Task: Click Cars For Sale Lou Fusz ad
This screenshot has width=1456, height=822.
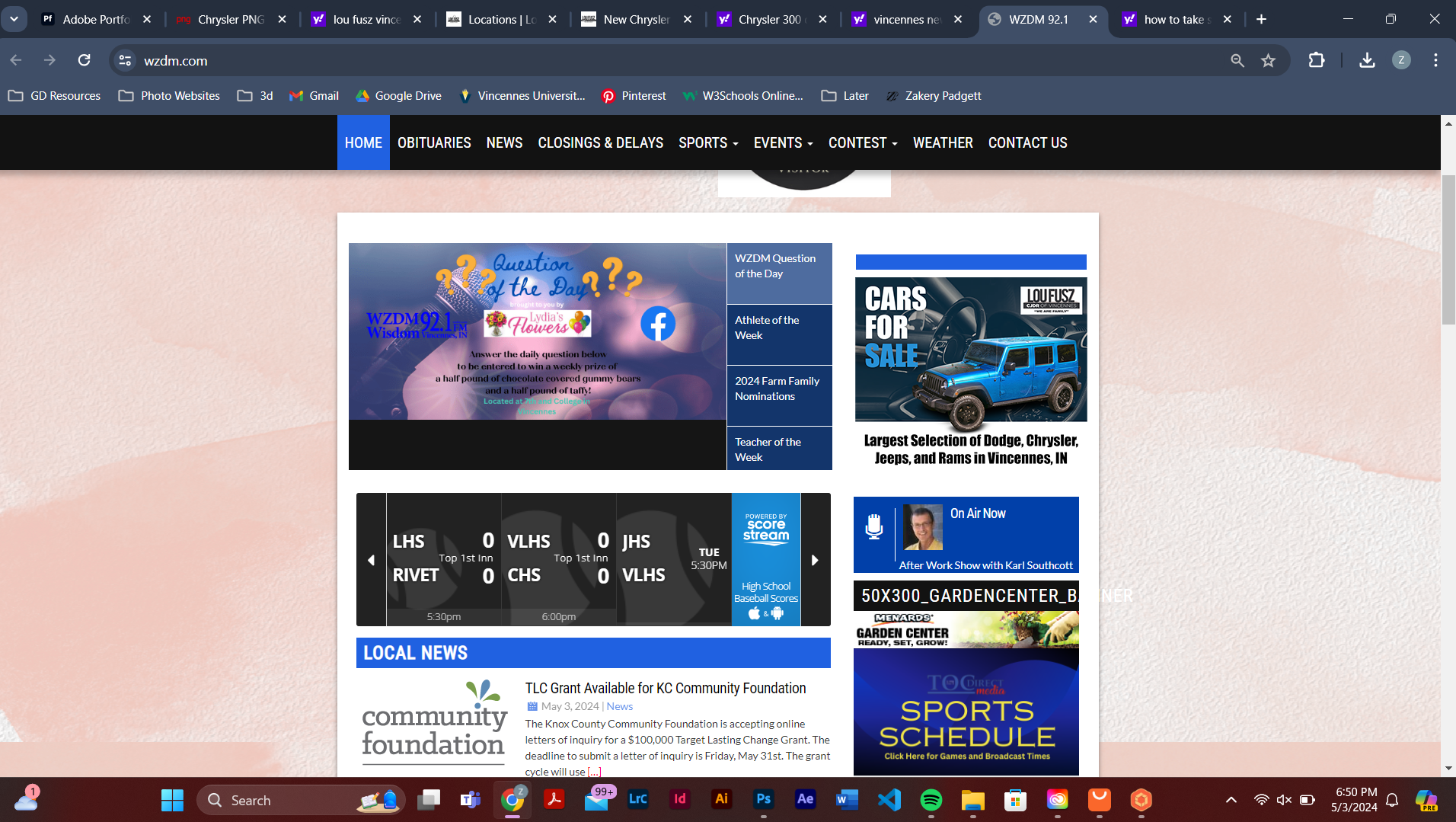Action: click(971, 372)
